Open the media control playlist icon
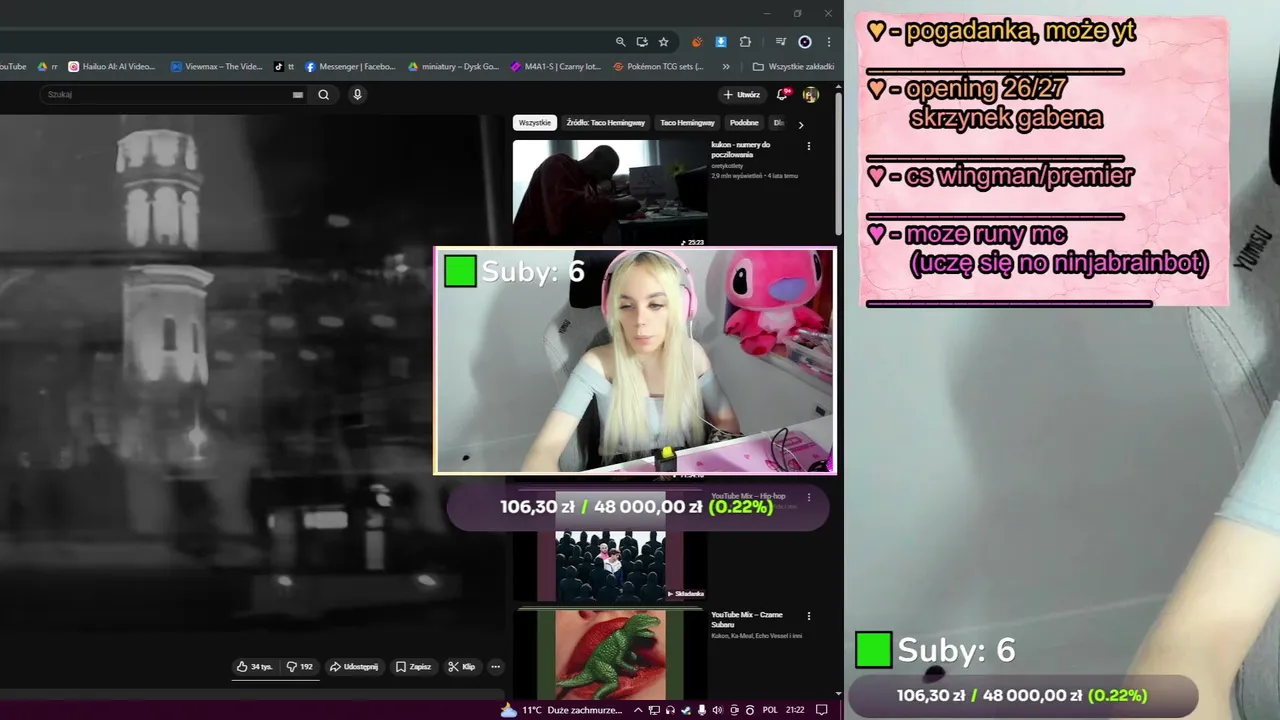1280x720 pixels. pos(781,42)
